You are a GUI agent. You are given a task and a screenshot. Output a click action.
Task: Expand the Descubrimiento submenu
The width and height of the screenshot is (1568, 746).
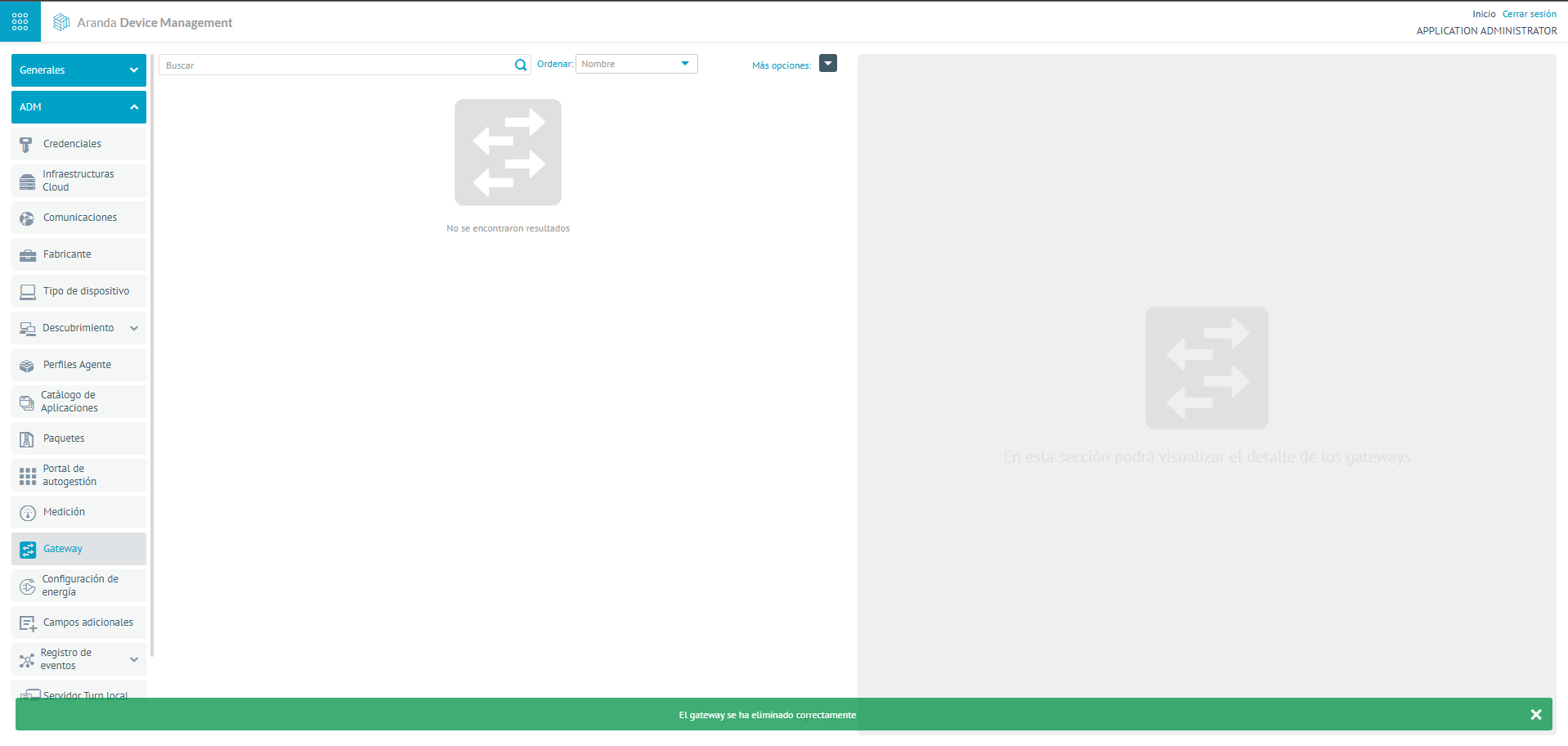pos(134,328)
